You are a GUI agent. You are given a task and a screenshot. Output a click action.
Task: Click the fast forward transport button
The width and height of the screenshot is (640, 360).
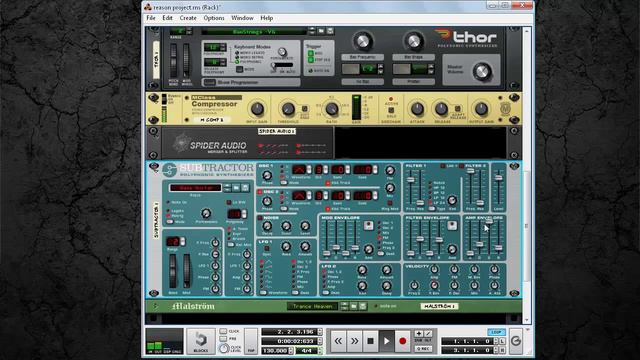pyautogui.click(x=354, y=341)
